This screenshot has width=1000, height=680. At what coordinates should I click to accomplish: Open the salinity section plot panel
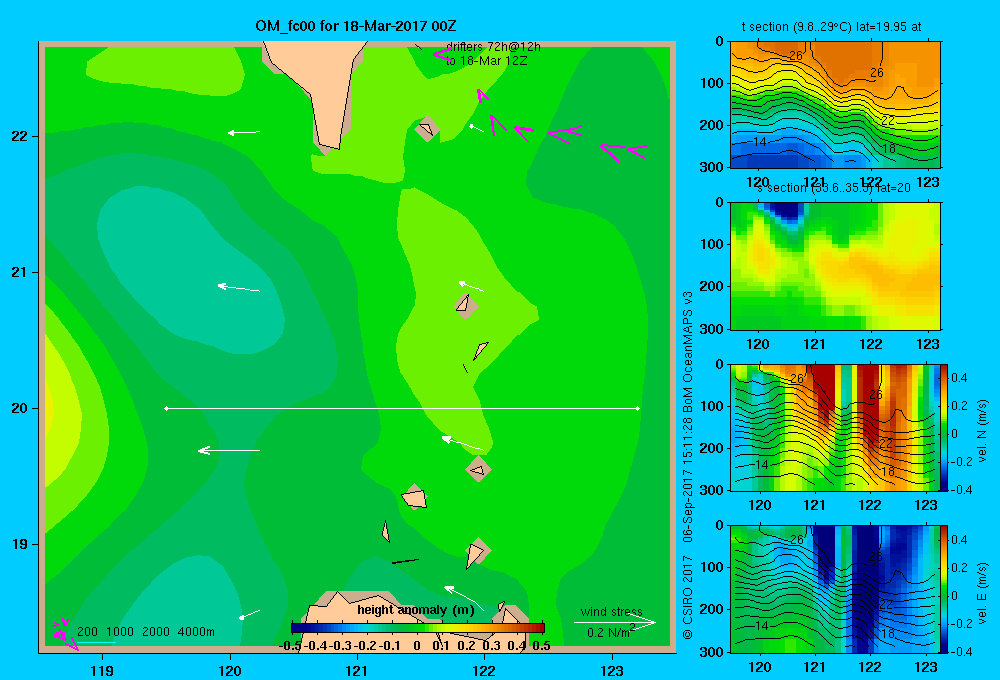click(835, 266)
